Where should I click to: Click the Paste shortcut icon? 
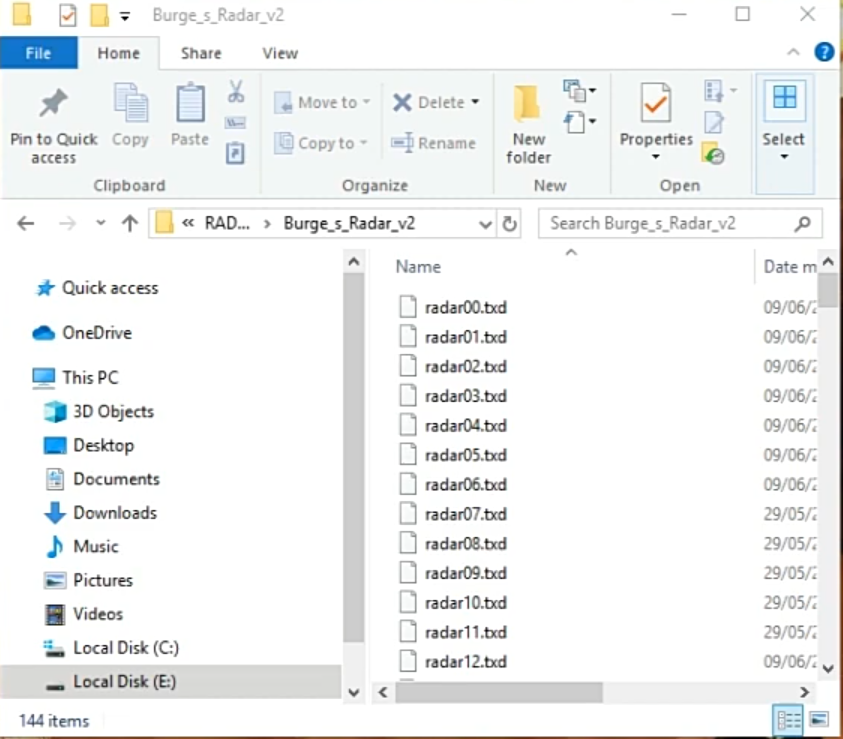(235, 153)
